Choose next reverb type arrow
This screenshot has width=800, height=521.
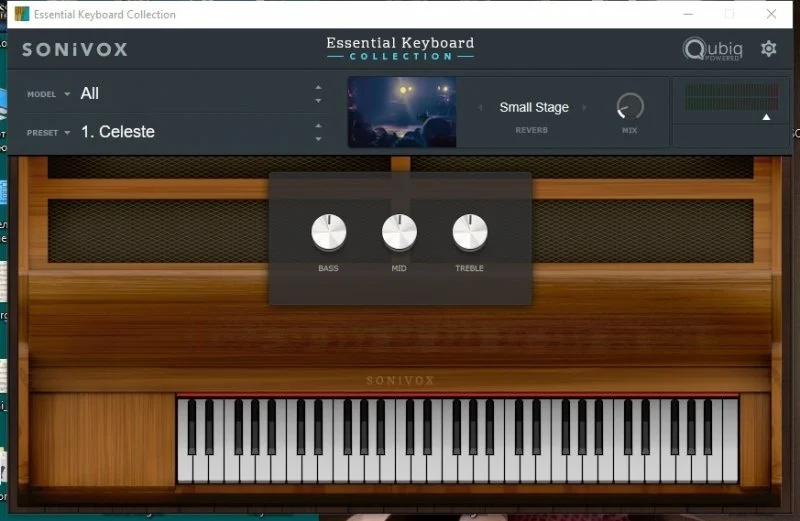click(585, 108)
